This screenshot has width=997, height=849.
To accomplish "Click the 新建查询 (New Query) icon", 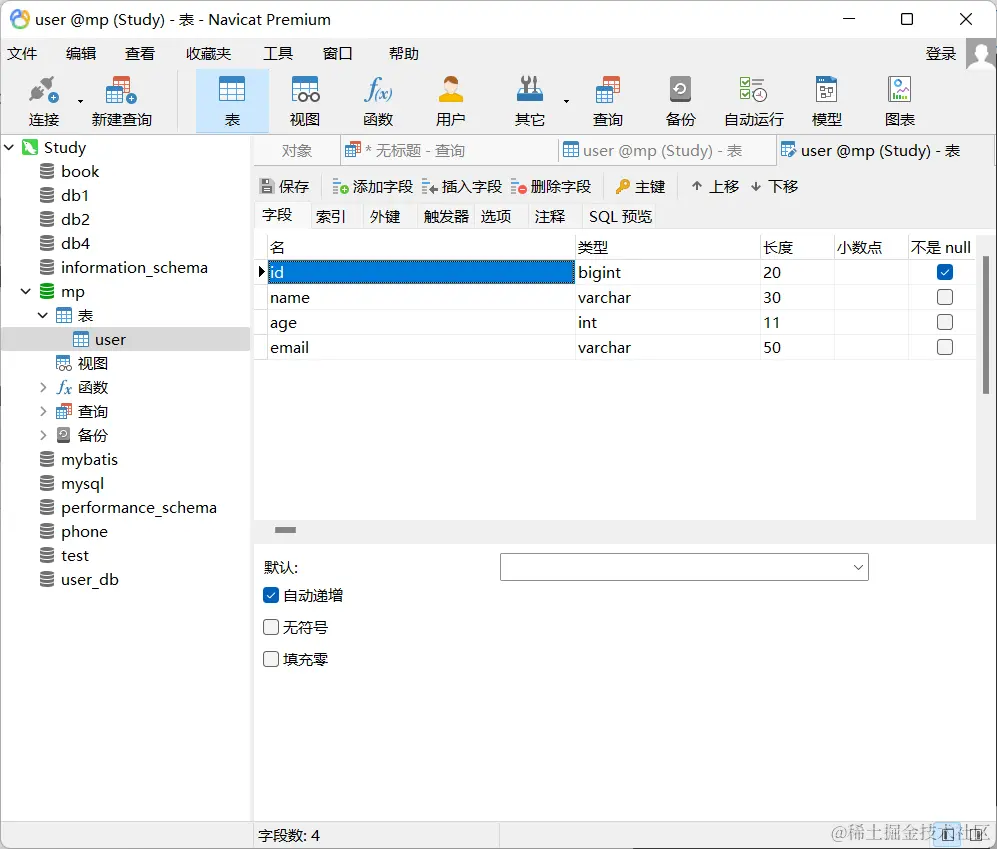I will pos(121,90).
